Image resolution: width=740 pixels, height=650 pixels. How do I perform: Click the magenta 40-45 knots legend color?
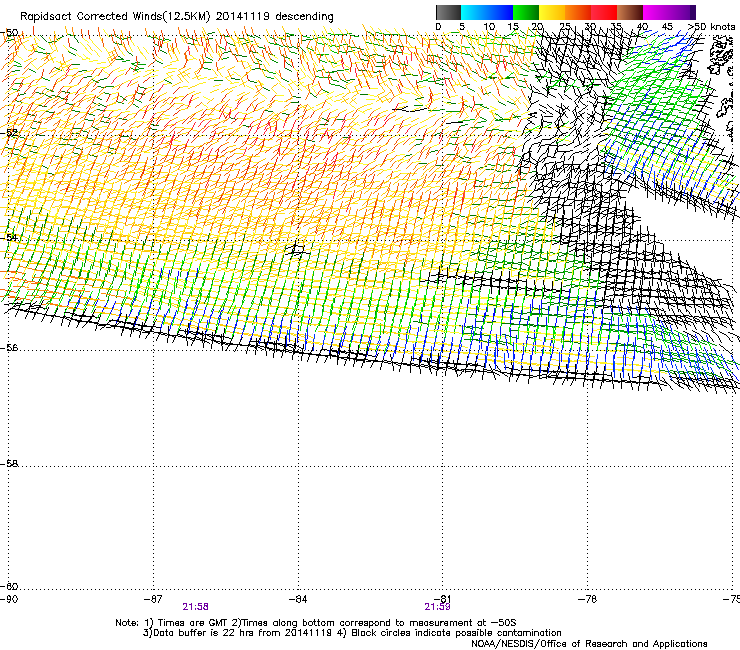point(656,12)
